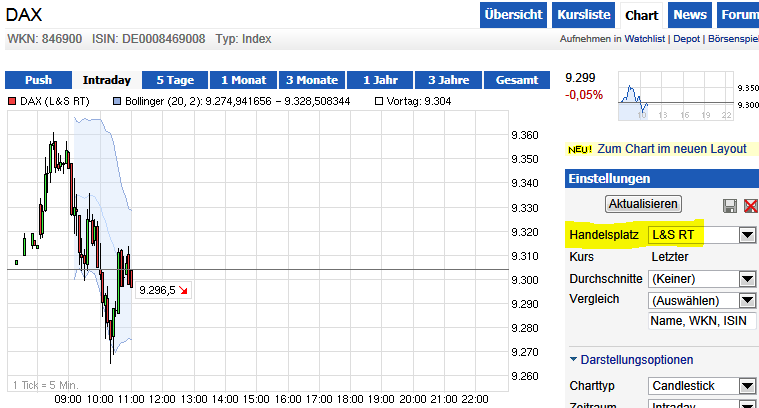Screen dimensions: 759x408
Task: Click the current price 9.299
Action: [x=580, y=78]
